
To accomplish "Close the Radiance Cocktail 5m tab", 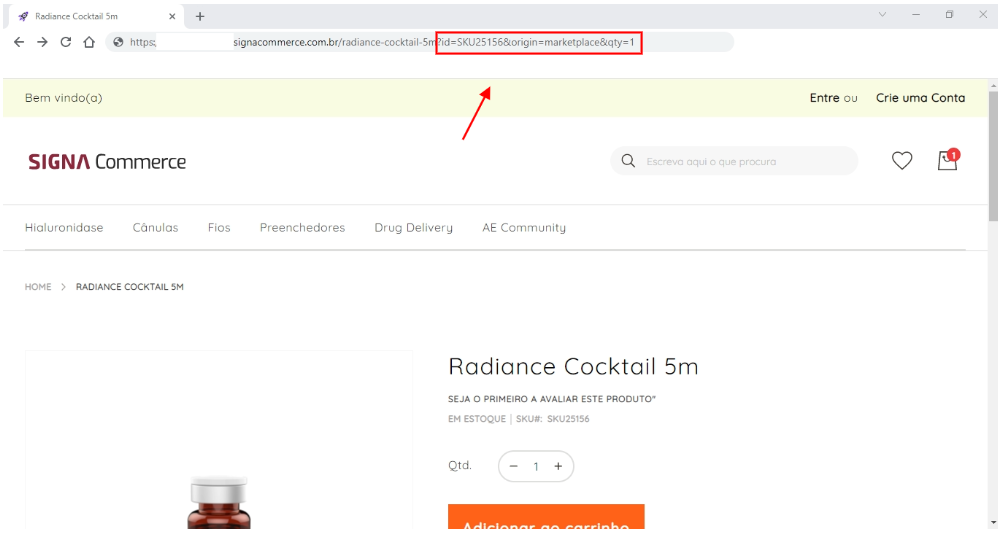I will coord(172,16).
